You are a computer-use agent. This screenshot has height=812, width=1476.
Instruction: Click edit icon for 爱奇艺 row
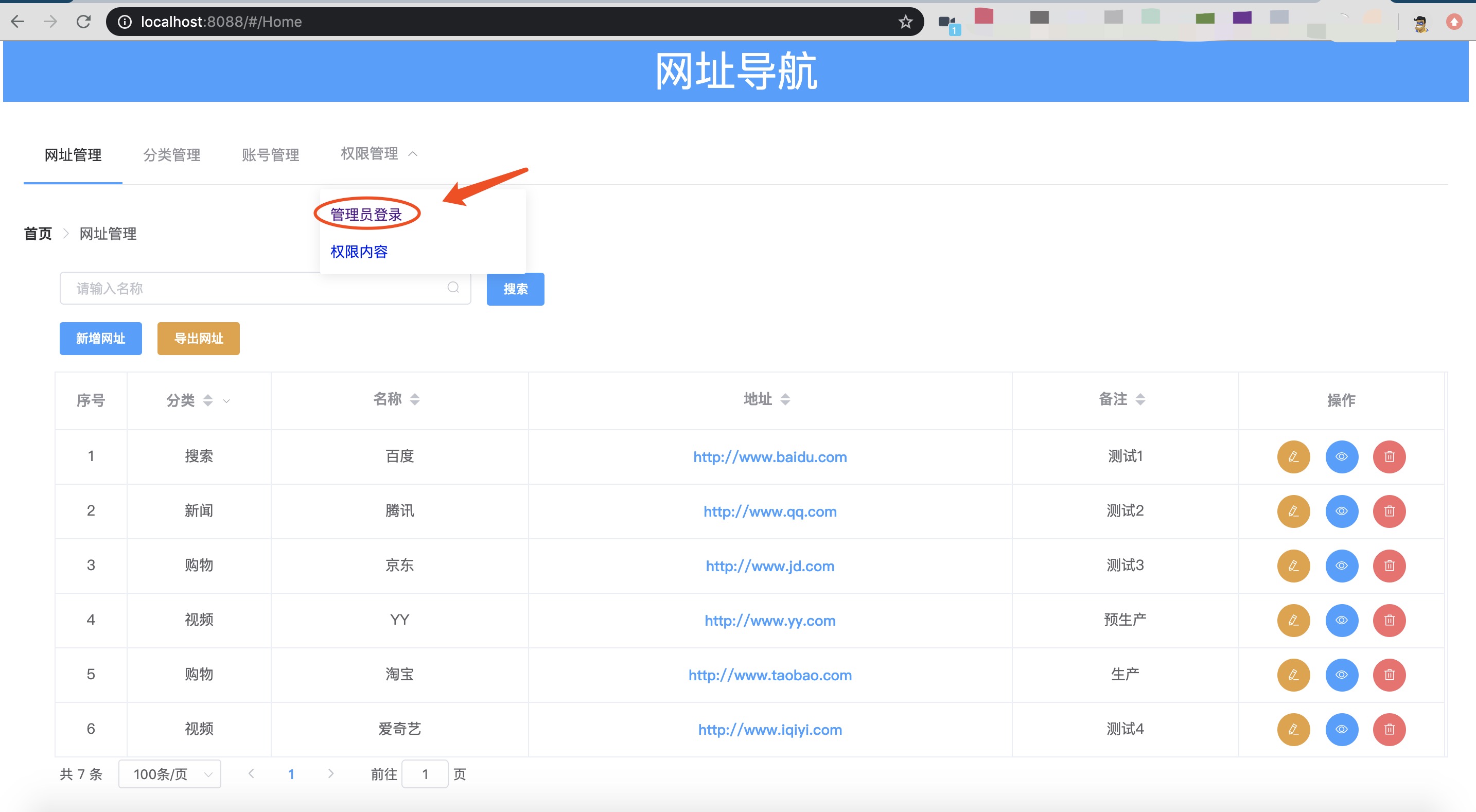click(x=1293, y=729)
